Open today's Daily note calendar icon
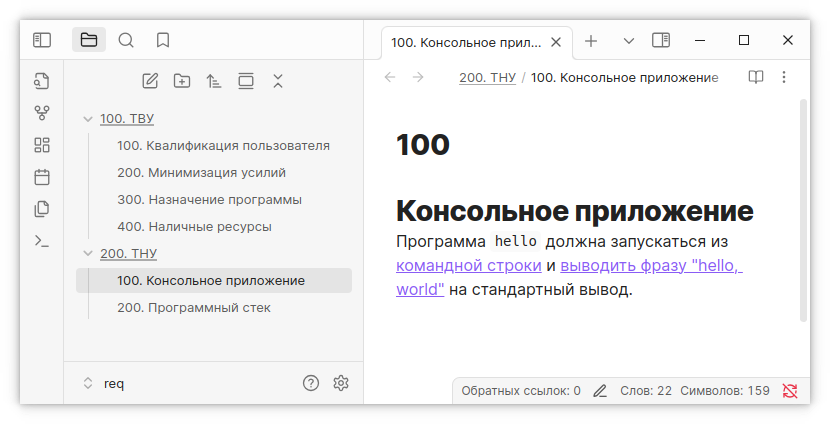830x424 pixels. tap(41, 177)
